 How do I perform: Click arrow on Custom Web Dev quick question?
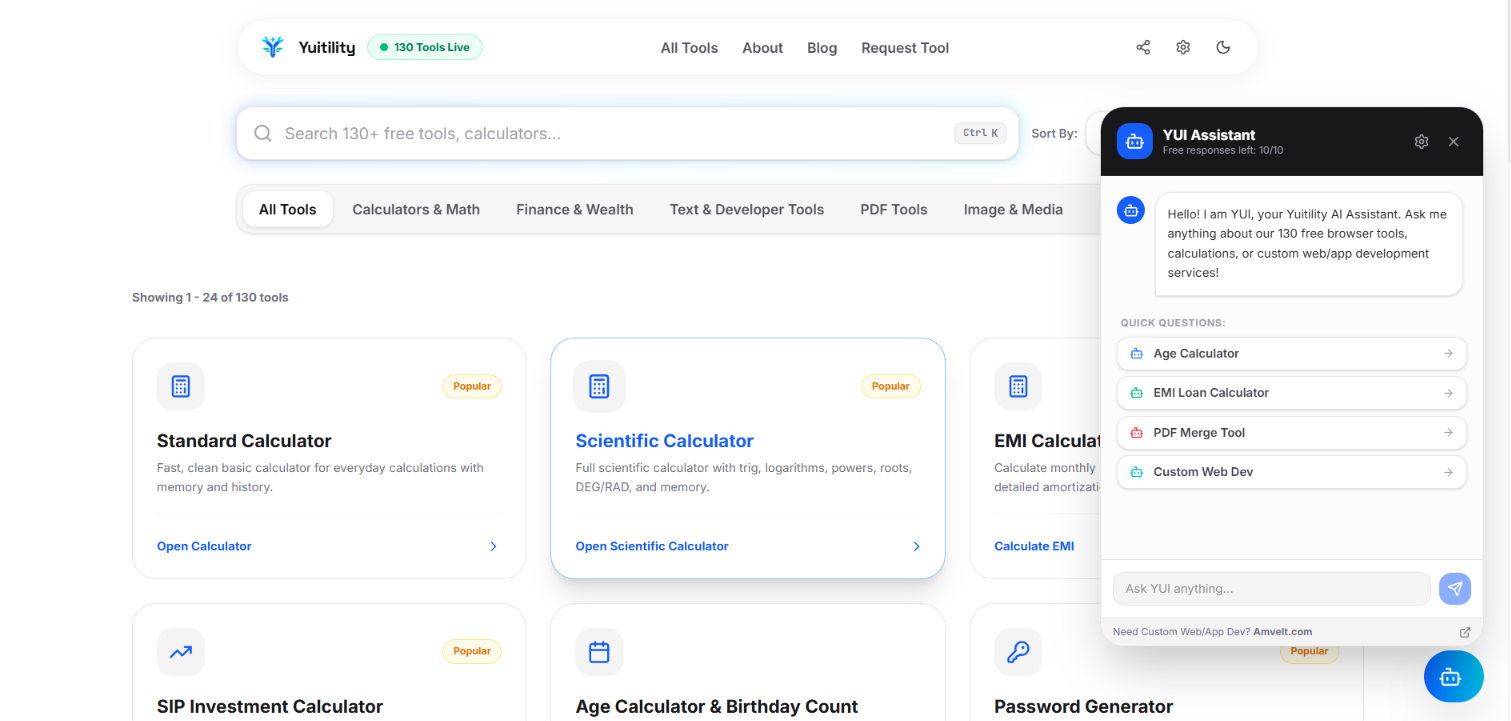[x=1448, y=472]
